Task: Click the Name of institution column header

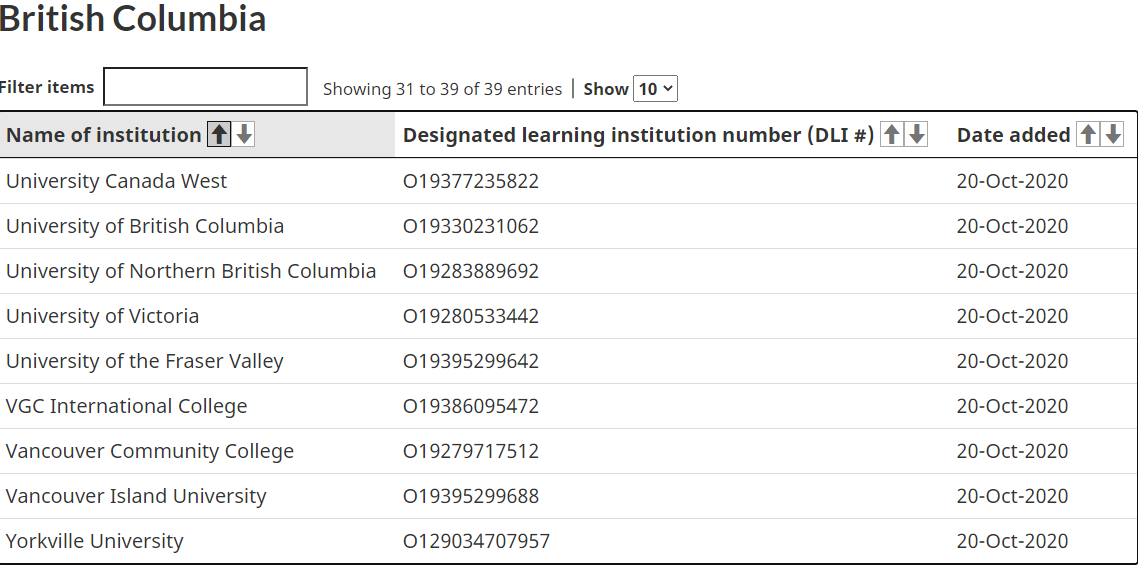Action: 104,135
